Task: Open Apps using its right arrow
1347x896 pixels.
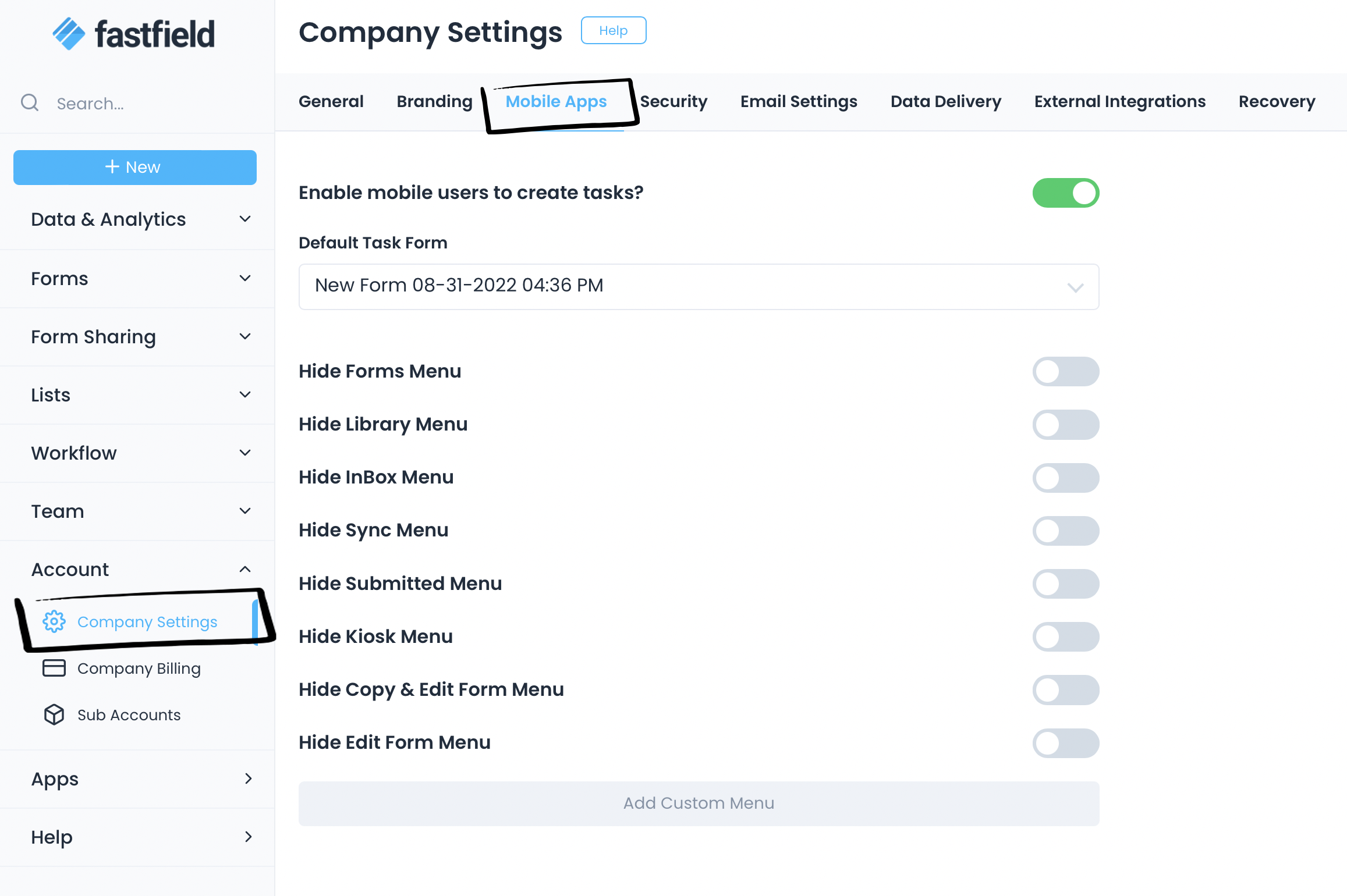Action: 248,778
